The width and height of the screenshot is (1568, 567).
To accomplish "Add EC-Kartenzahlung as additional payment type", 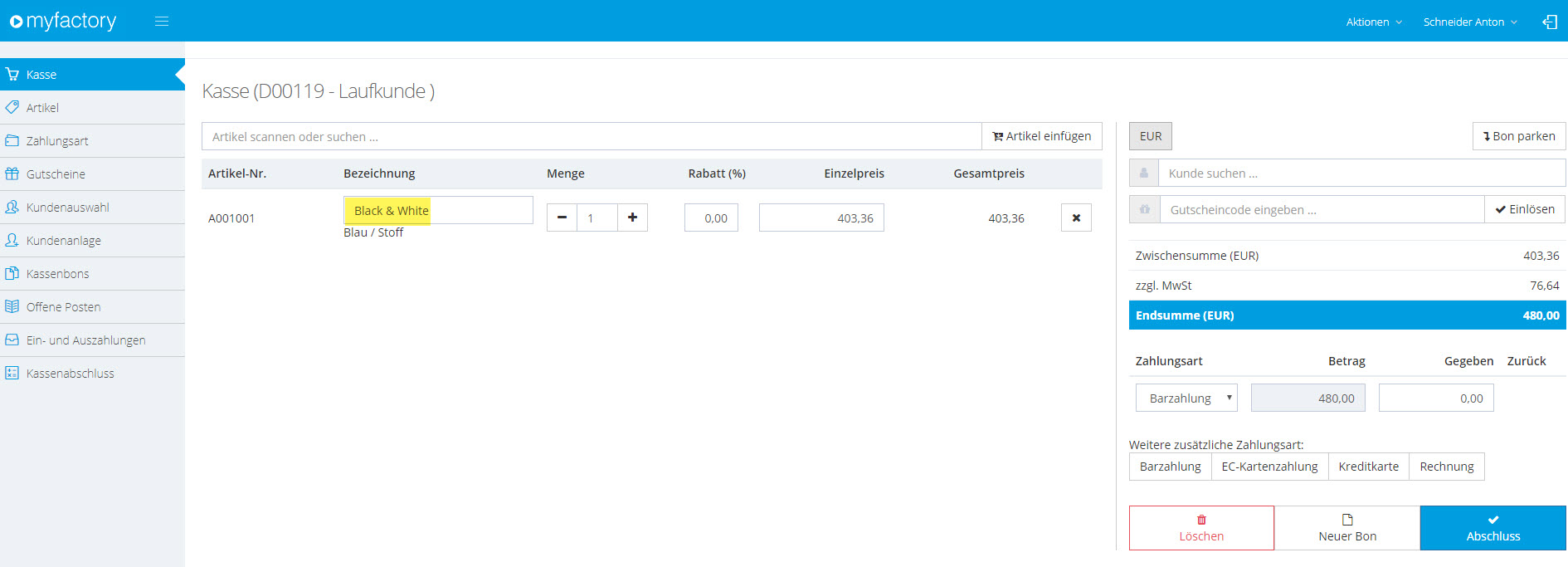I will coord(1269,466).
